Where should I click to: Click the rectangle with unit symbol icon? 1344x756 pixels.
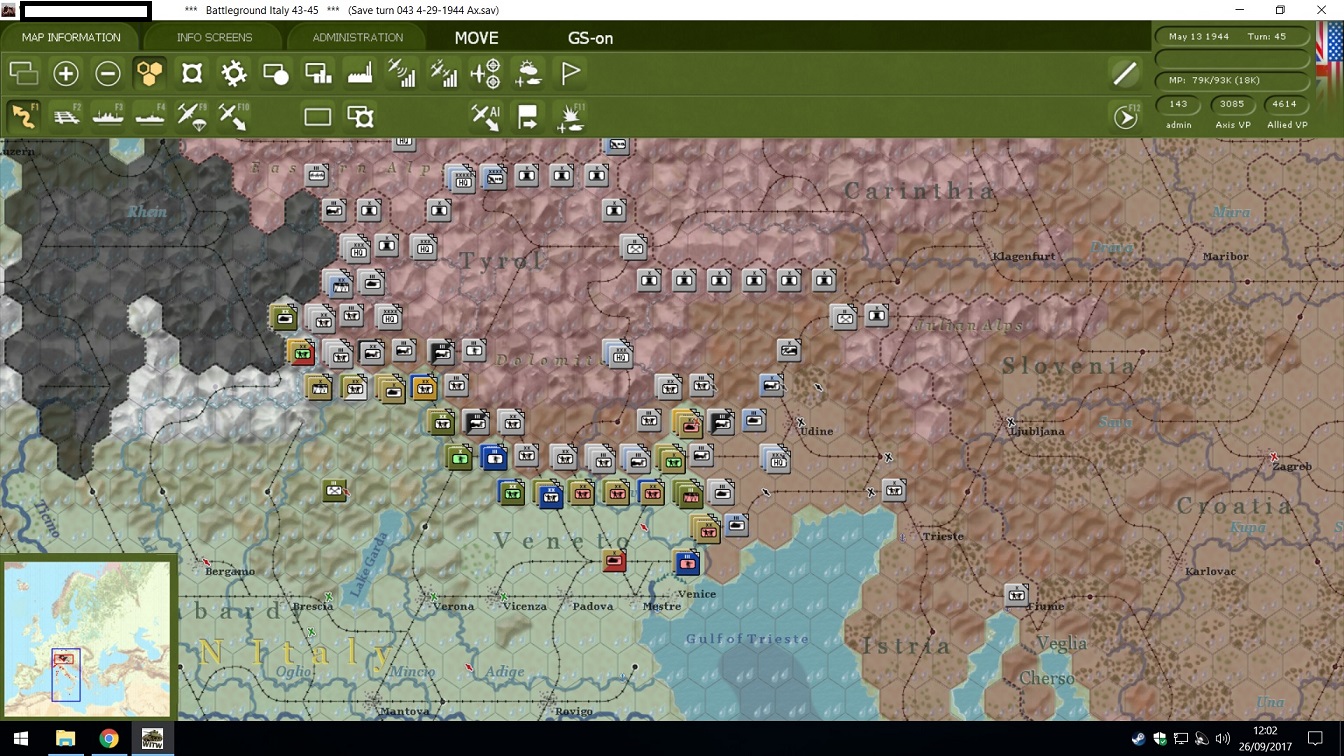click(x=360, y=117)
